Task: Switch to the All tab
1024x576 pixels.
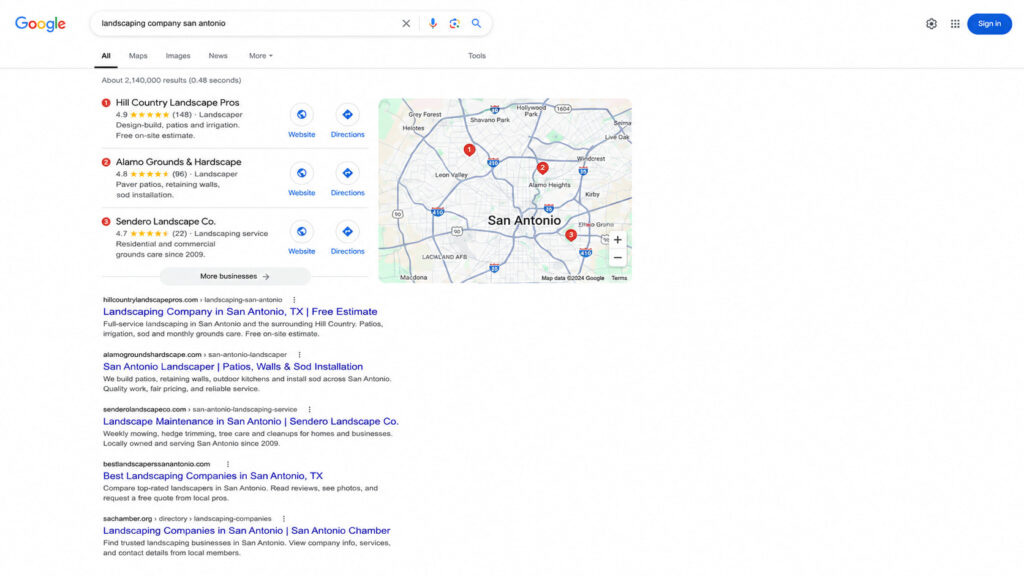Action: pos(106,56)
